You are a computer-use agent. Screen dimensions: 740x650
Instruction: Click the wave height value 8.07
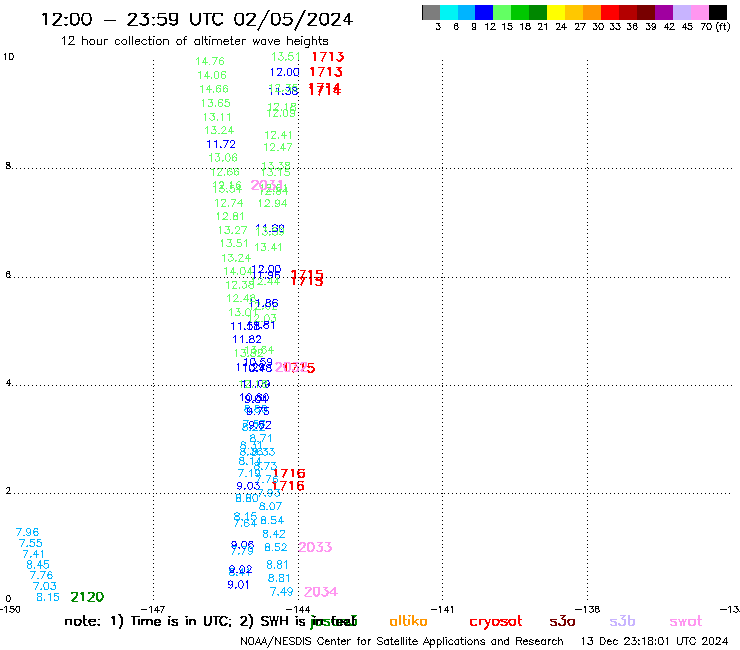click(x=270, y=506)
